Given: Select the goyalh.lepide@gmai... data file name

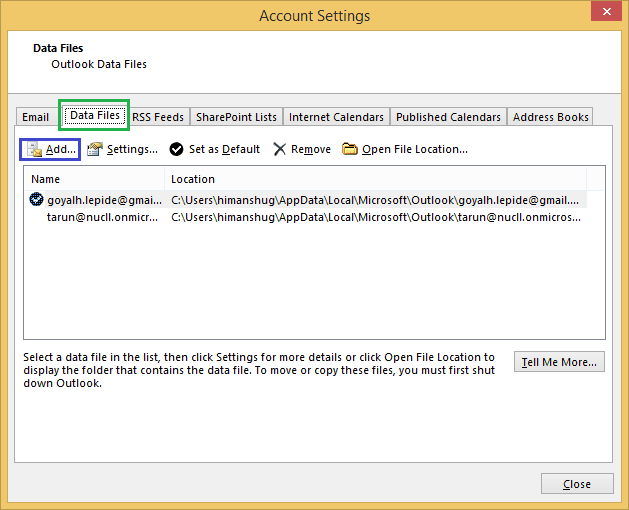Looking at the screenshot, I should click(104, 200).
